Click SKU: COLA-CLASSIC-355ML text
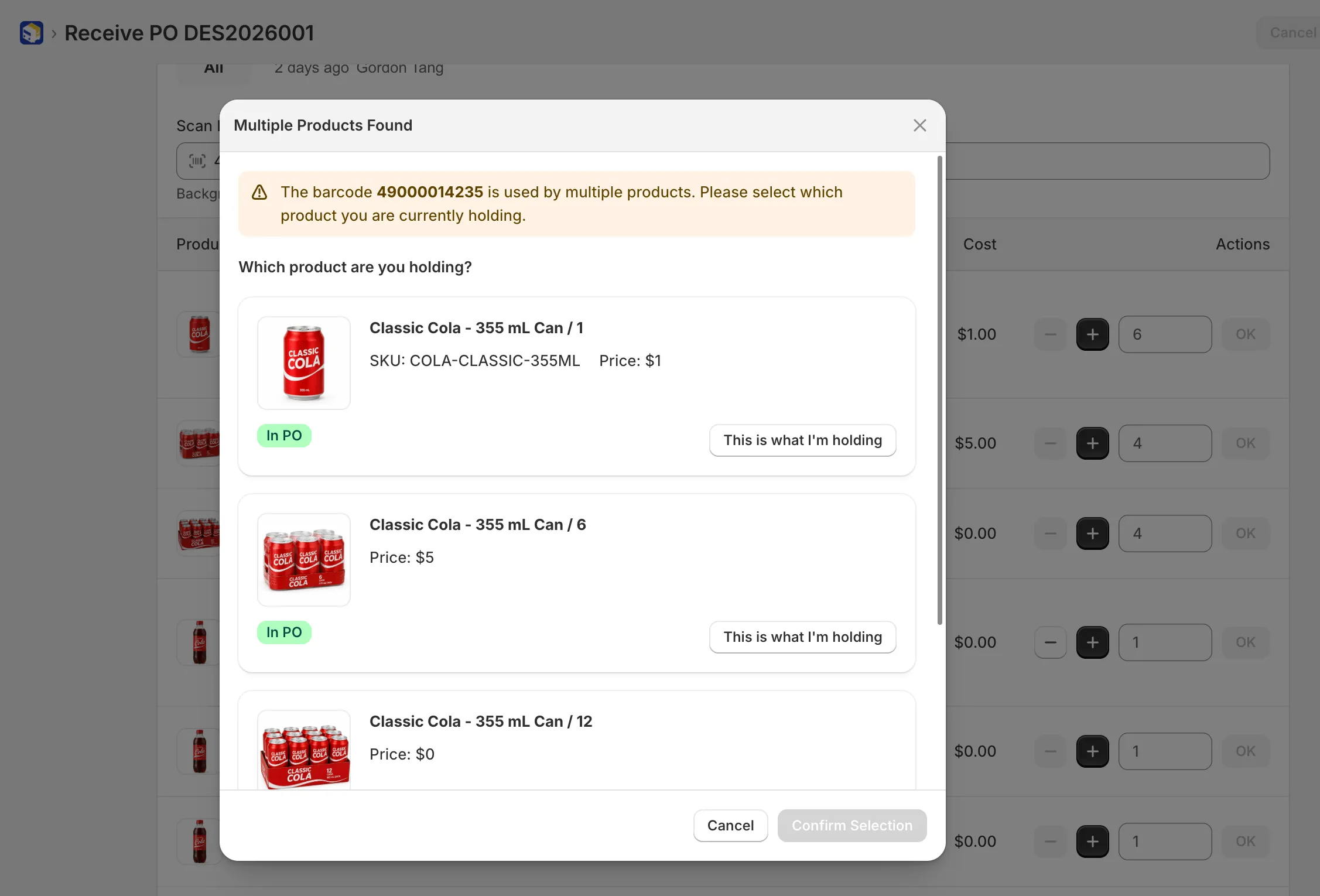This screenshot has height=896, width=1320. click(x=474, y=361)
